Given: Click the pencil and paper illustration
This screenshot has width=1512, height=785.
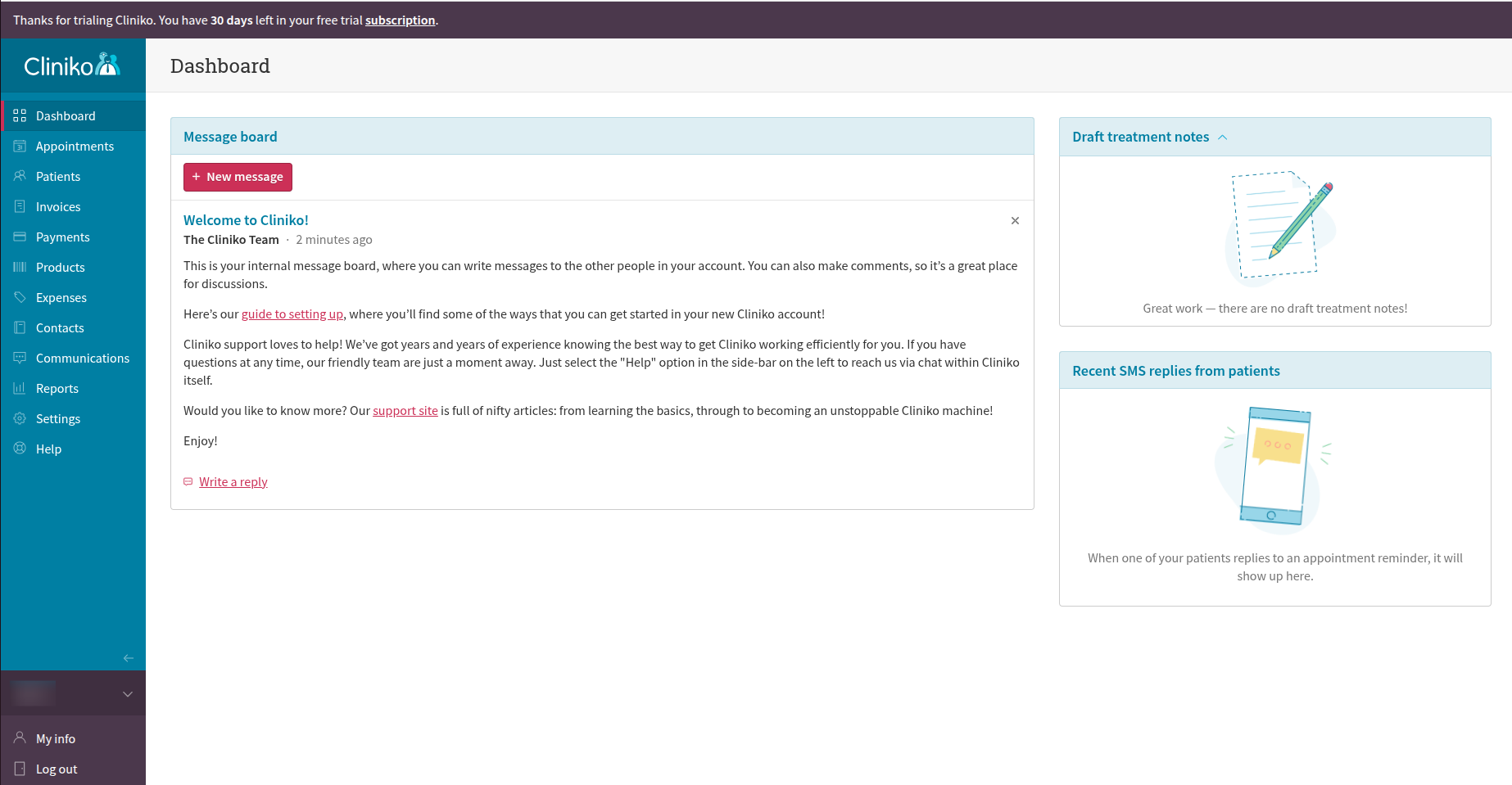Looking at the screenshot, I should pos(1279,228).
